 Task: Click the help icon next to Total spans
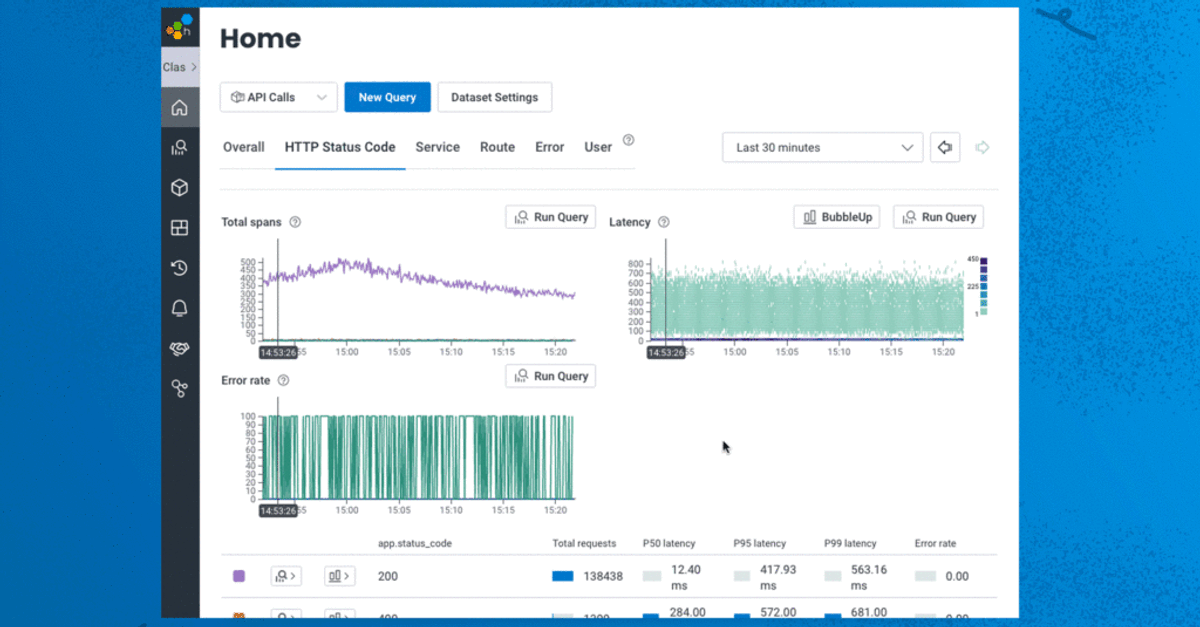(x=295, y=223)
